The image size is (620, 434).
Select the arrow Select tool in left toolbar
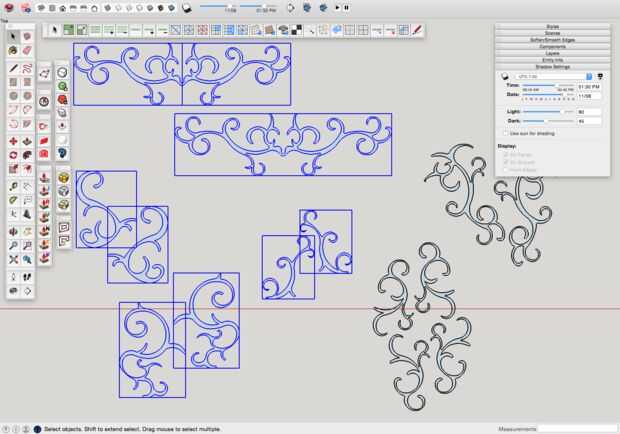13,36
